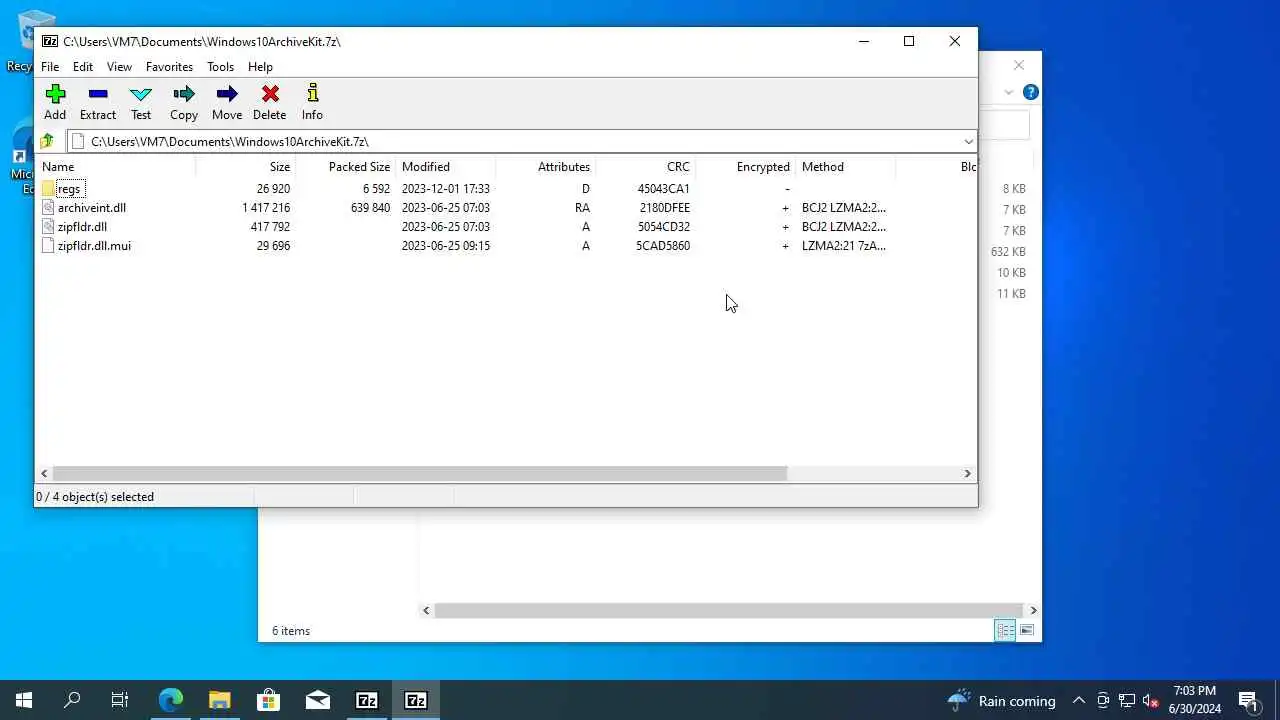The width and height of the screenshot is (1280, 720).
Task: Open Windows Start menu
Action: [x=24, y=700]
